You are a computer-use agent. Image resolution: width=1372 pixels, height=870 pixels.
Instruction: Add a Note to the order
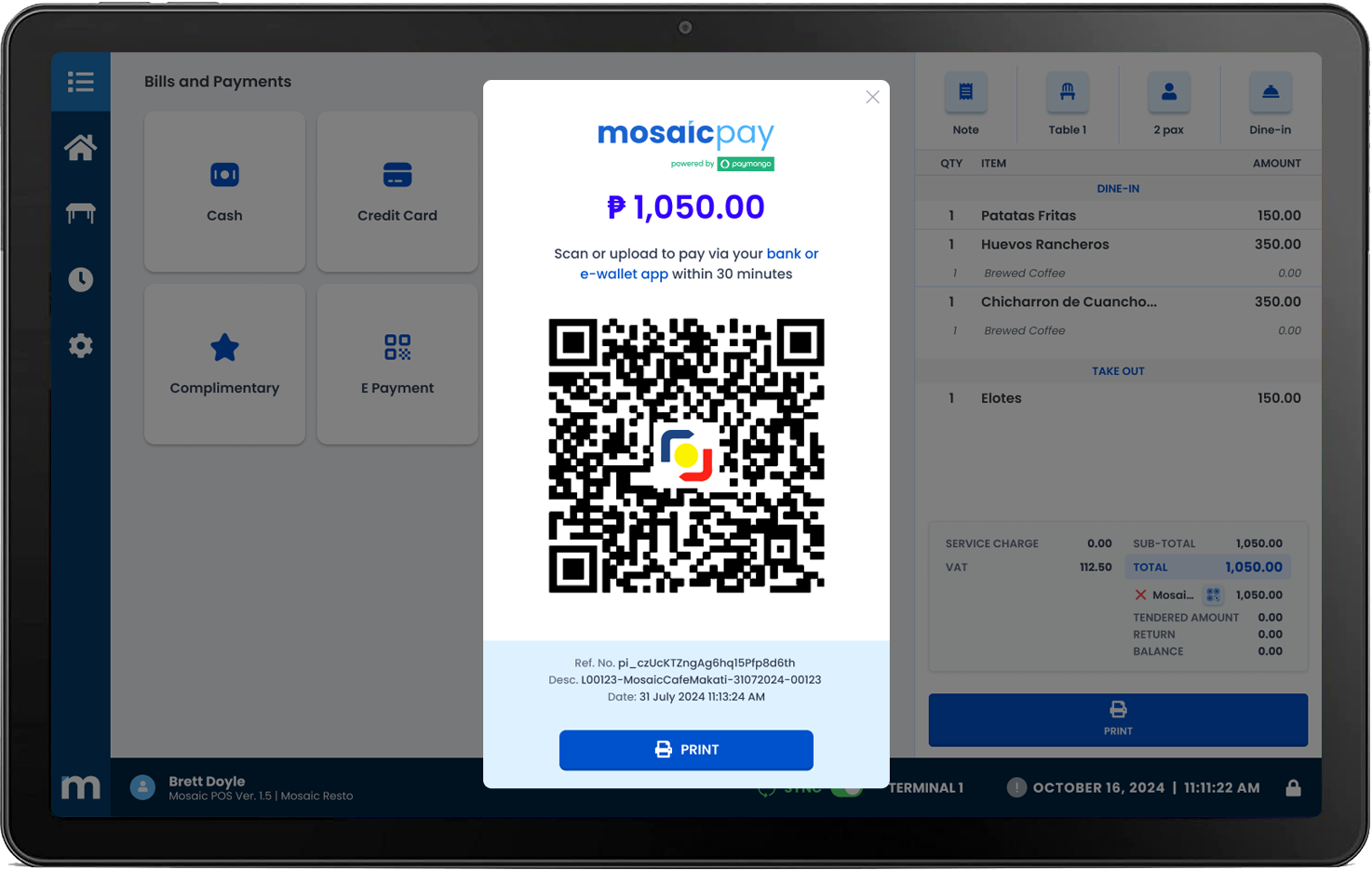(965, 102)
